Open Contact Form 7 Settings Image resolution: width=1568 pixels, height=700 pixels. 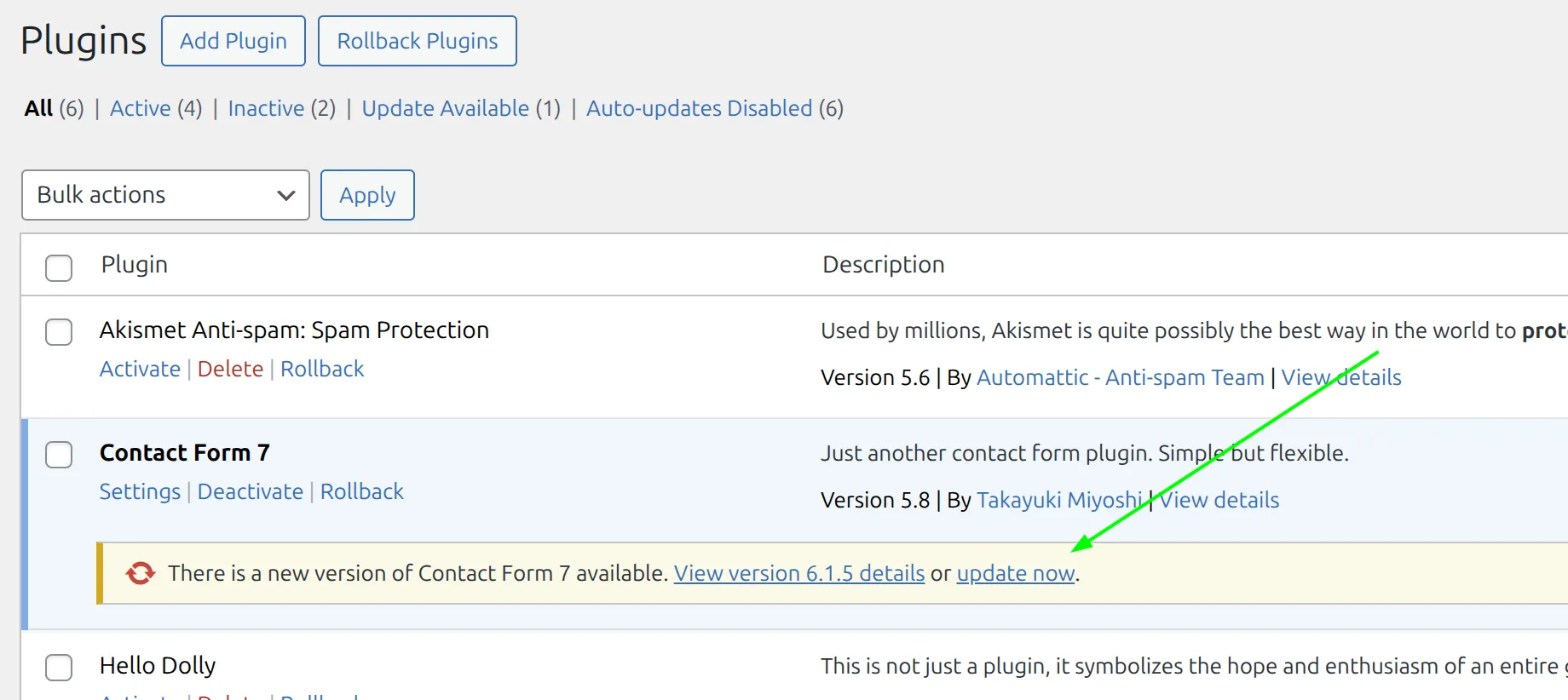pos(140,491)
